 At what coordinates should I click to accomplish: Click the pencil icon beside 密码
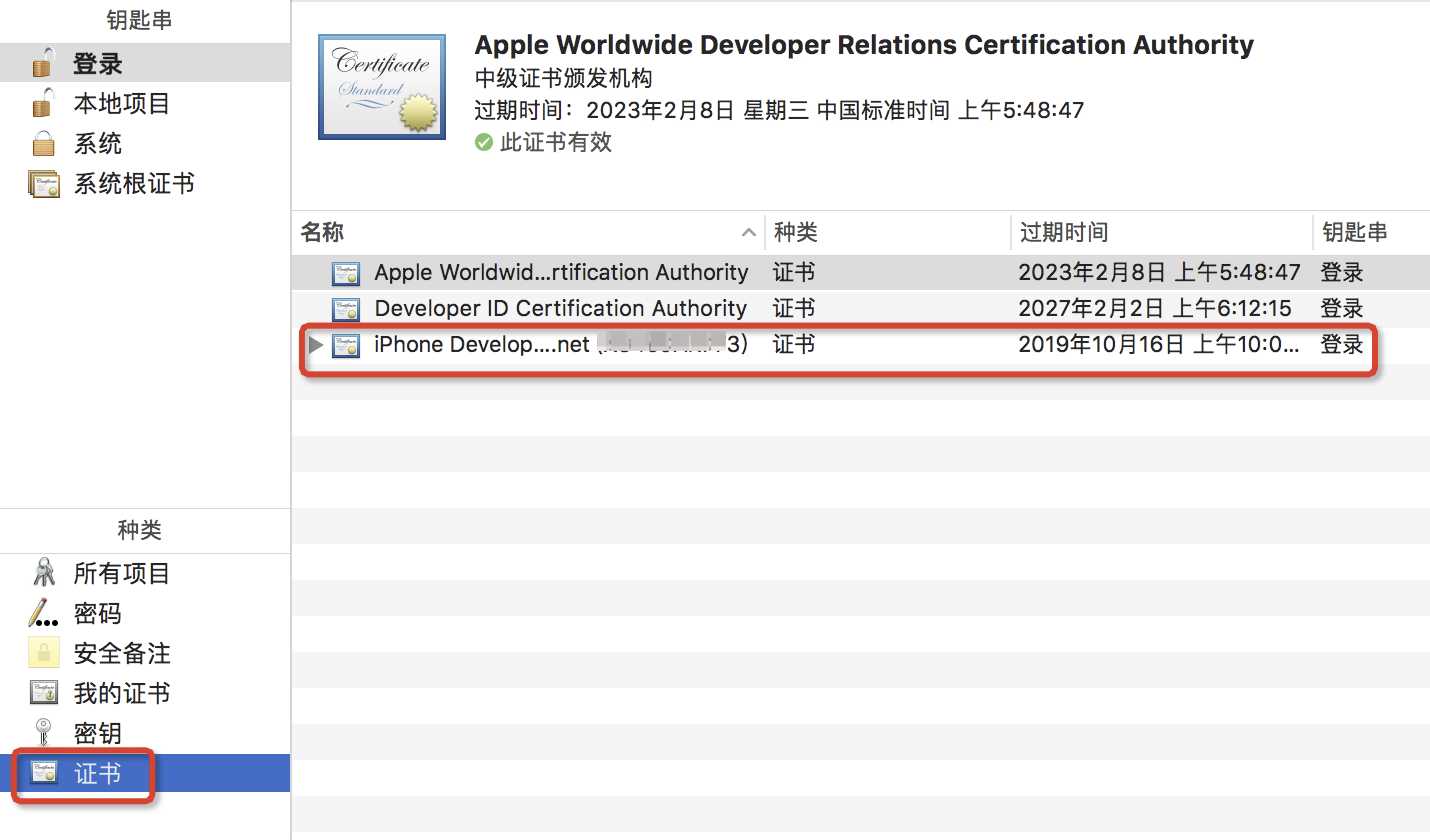tap(42, 613)
